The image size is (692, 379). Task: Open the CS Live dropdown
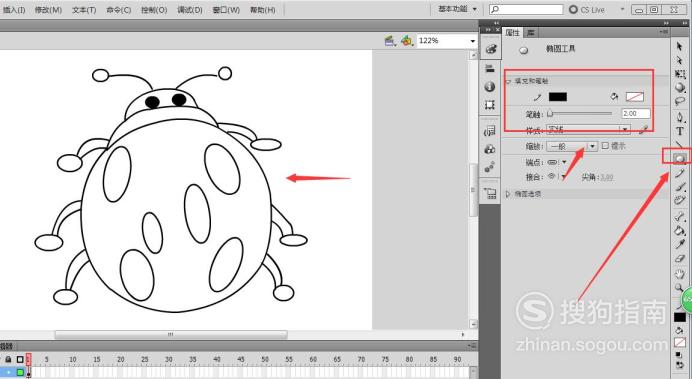coord(622,9)
